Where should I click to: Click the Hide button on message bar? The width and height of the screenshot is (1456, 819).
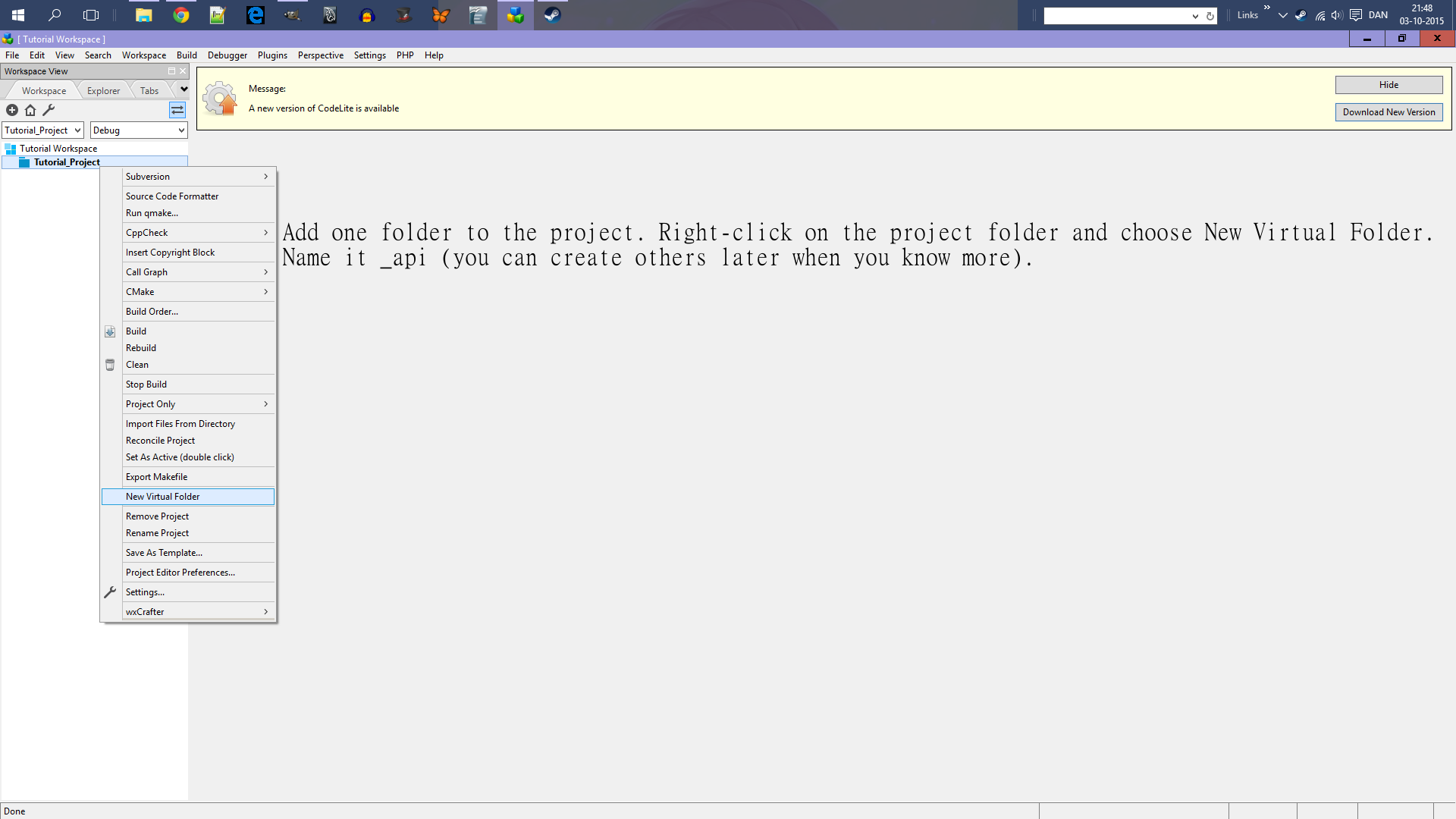click(x=1389, y=84)
